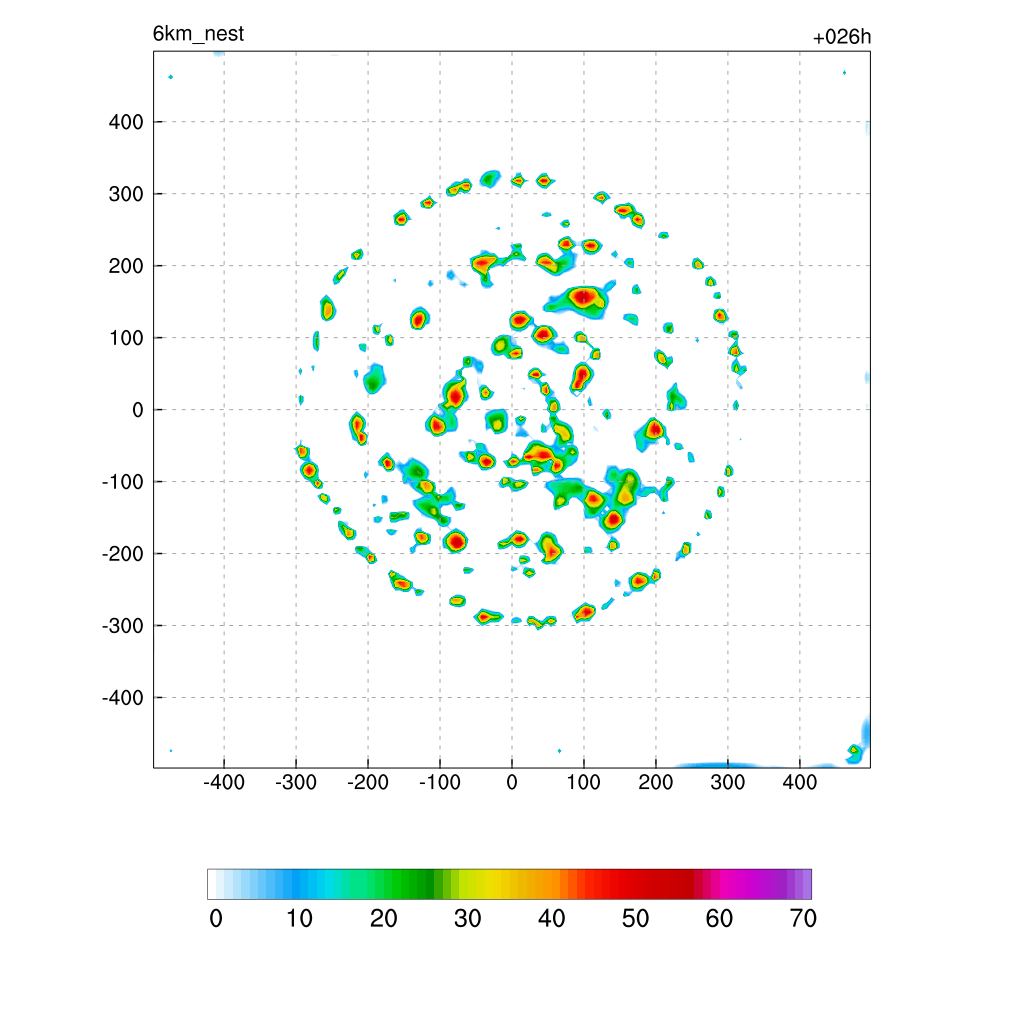
Task: Click the colorbar label 20
Action: pos(383,918)
